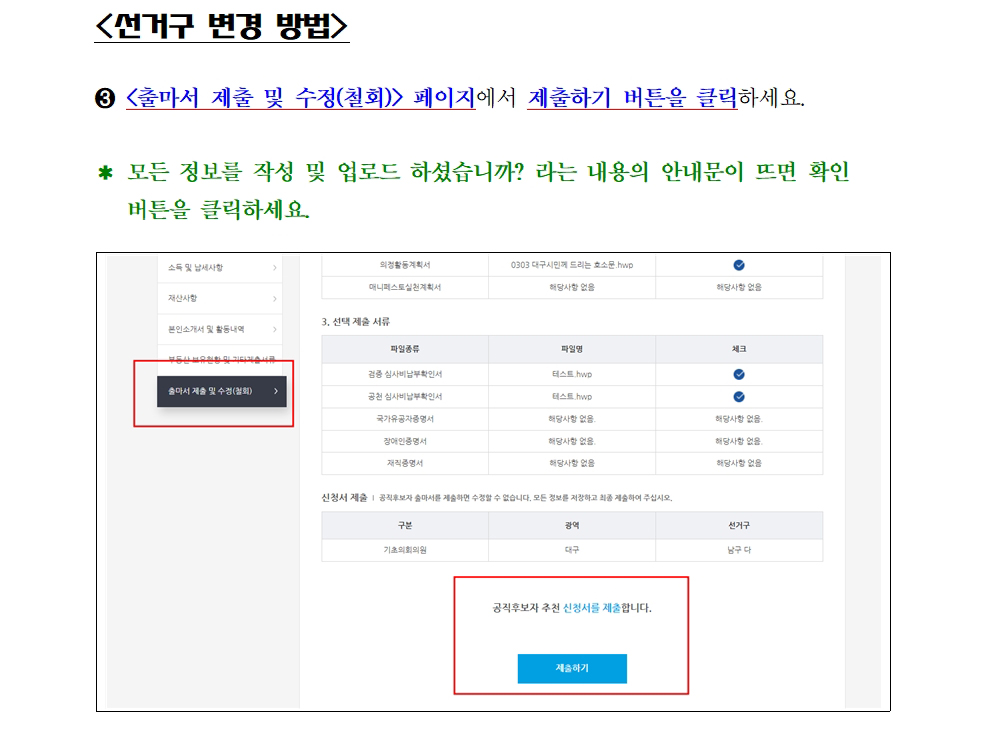Screen dimensions: 992x731
Task: Open file 0303 대구시민께 드리는 호소문.hwp
Action: tap(571, 265)
